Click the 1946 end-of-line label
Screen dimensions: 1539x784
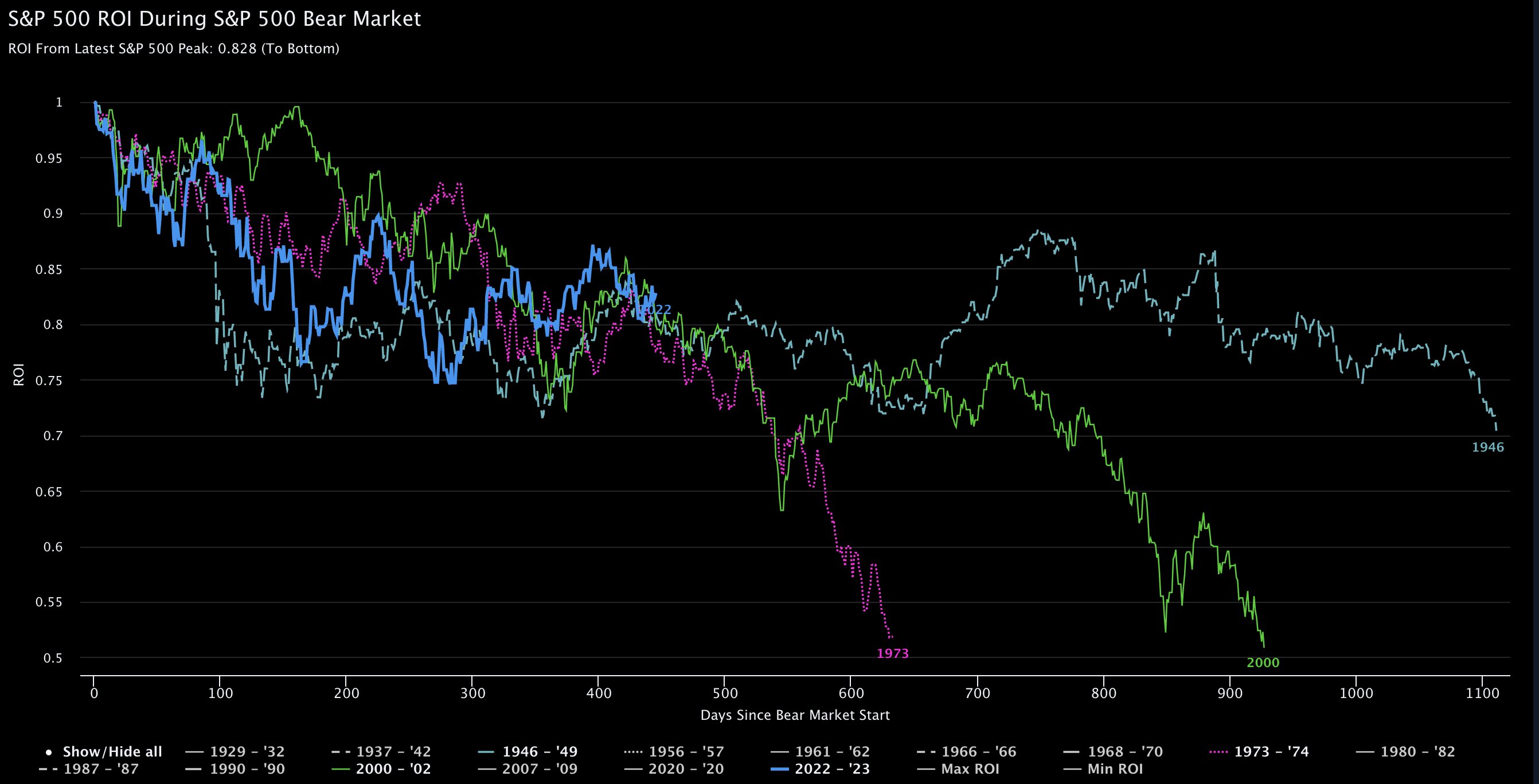(1487, 447)
